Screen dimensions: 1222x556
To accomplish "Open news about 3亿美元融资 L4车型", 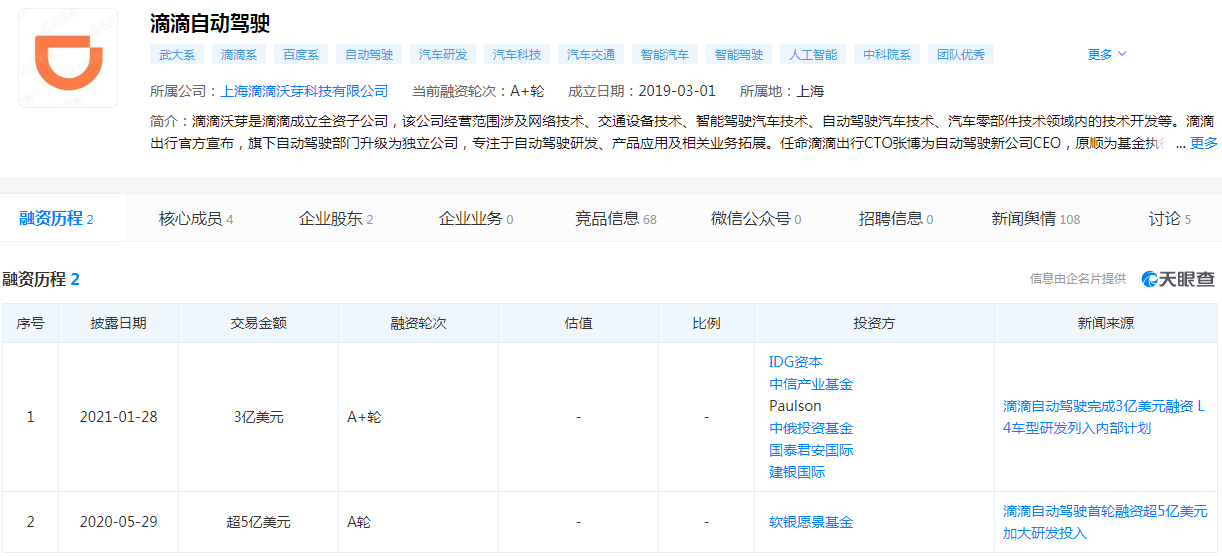I will pos(1104,417).
